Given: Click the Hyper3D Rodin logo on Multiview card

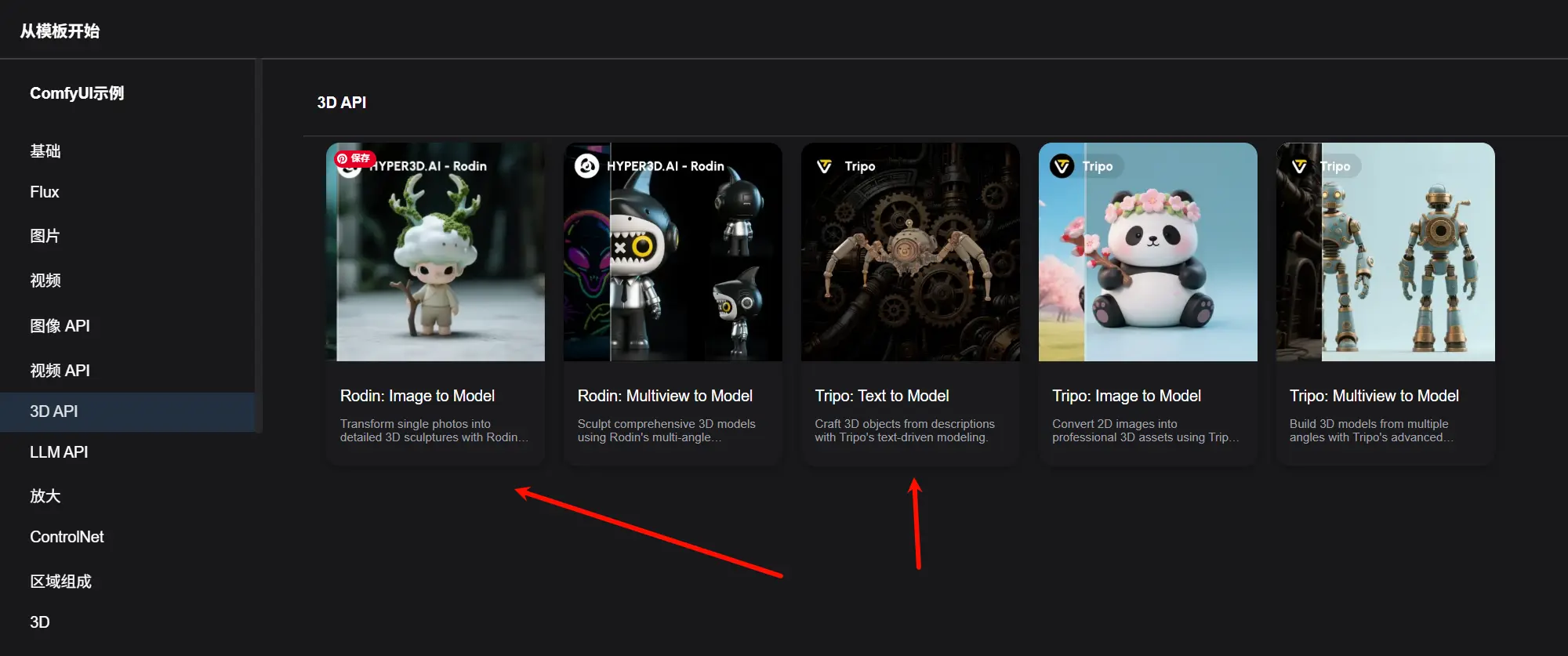Looking at the screenshot, I should pos(586,166).
